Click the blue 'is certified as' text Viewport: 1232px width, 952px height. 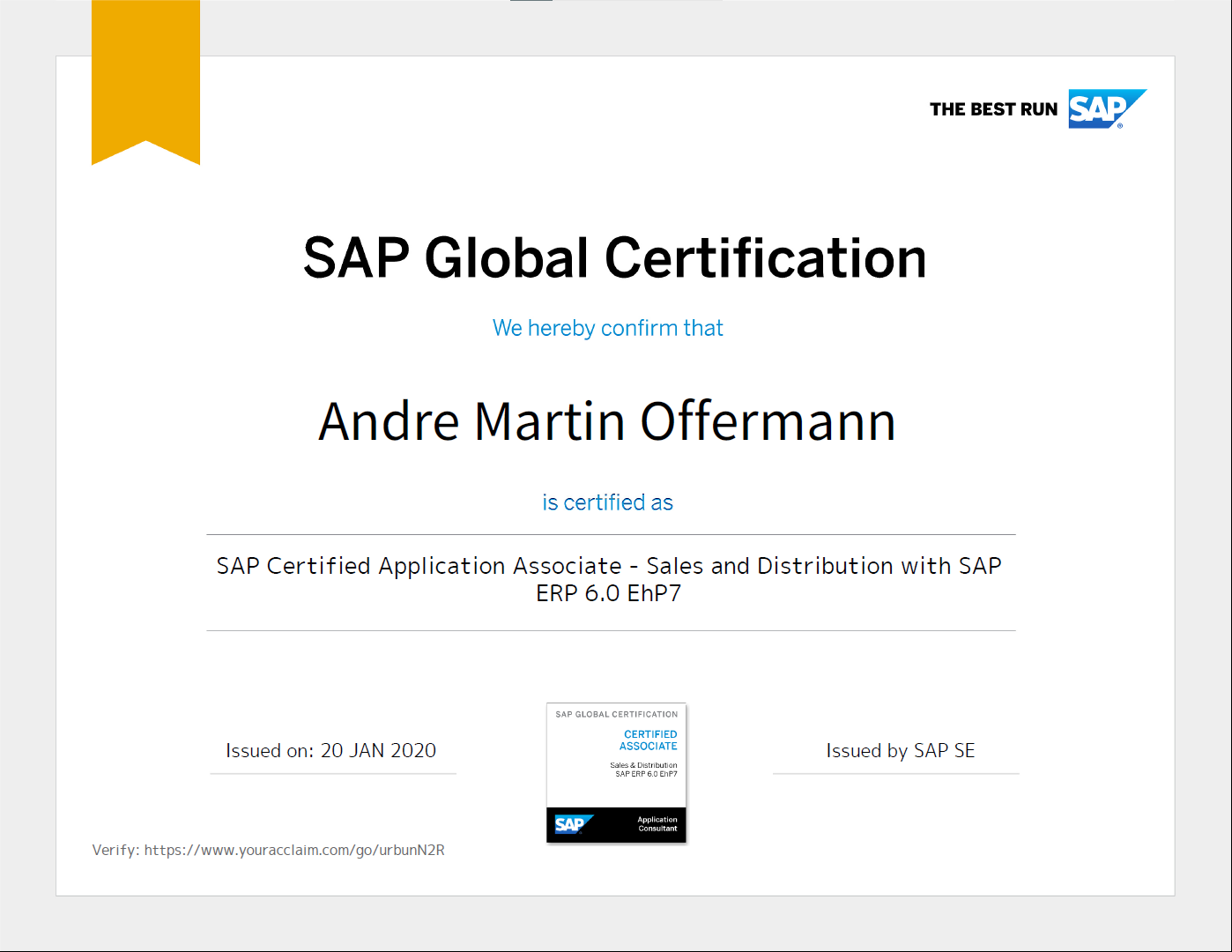[607, 502]
